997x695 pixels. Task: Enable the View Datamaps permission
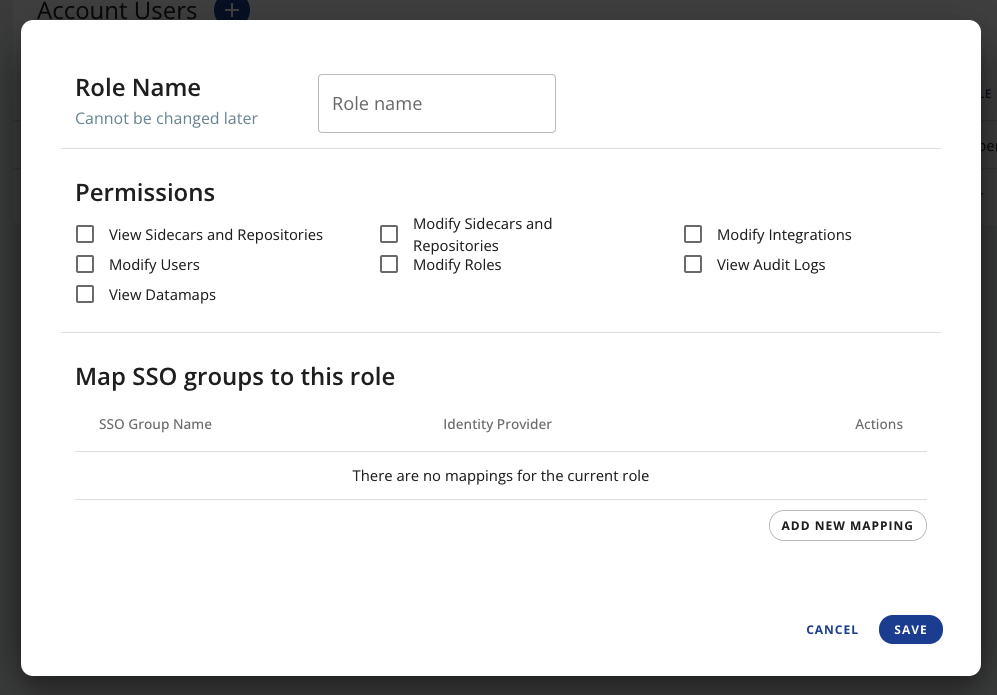[85, 293]
